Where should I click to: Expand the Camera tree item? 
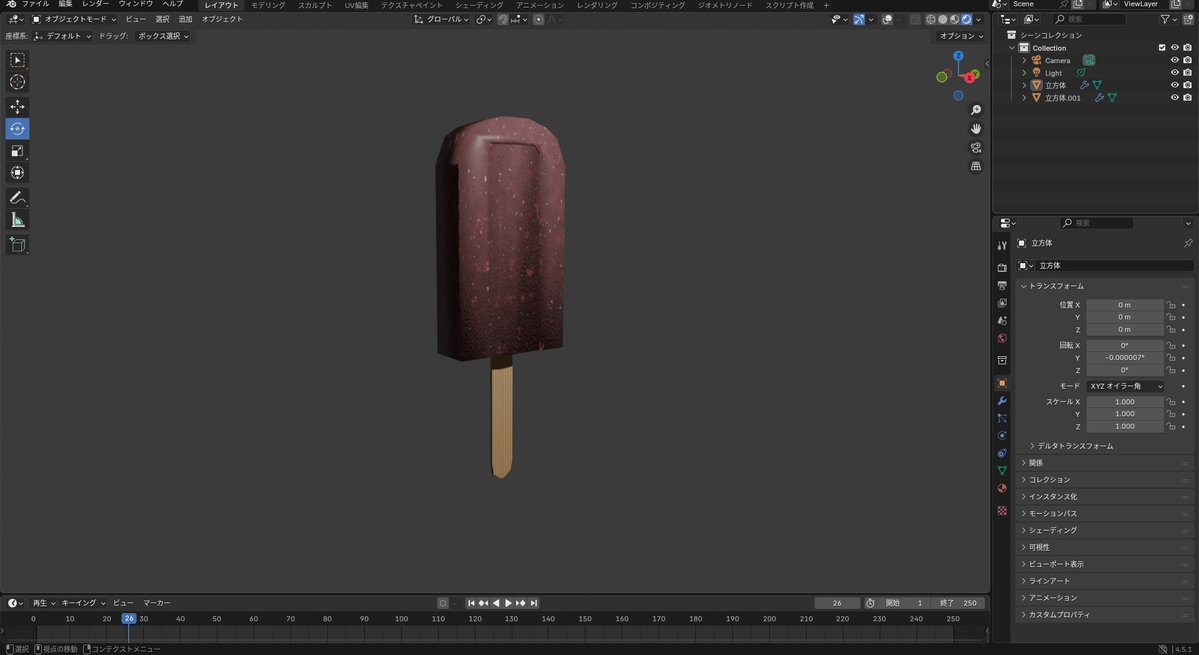(1025, 60)
